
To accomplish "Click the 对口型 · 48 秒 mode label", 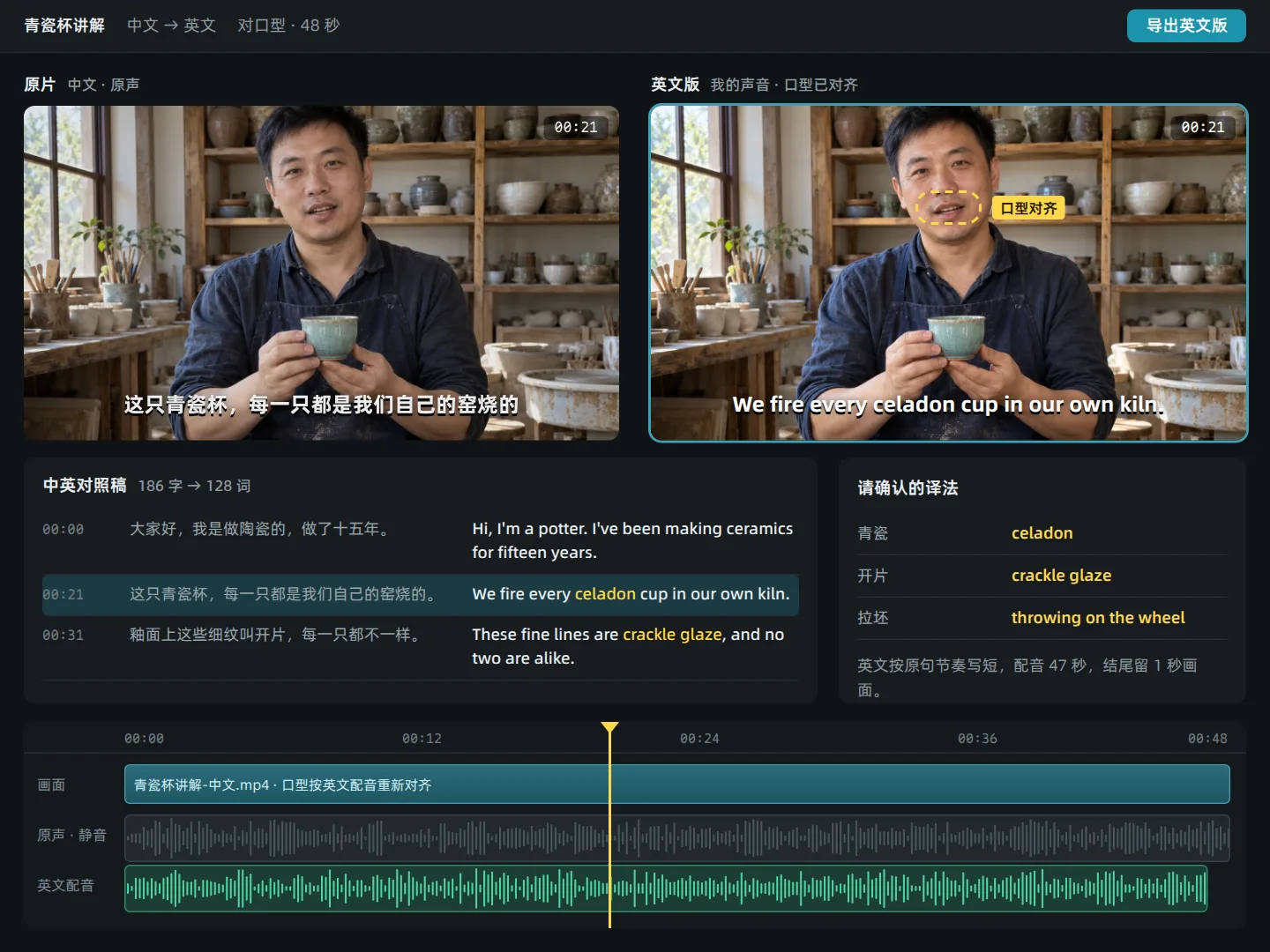I will [x=288, y=26].
